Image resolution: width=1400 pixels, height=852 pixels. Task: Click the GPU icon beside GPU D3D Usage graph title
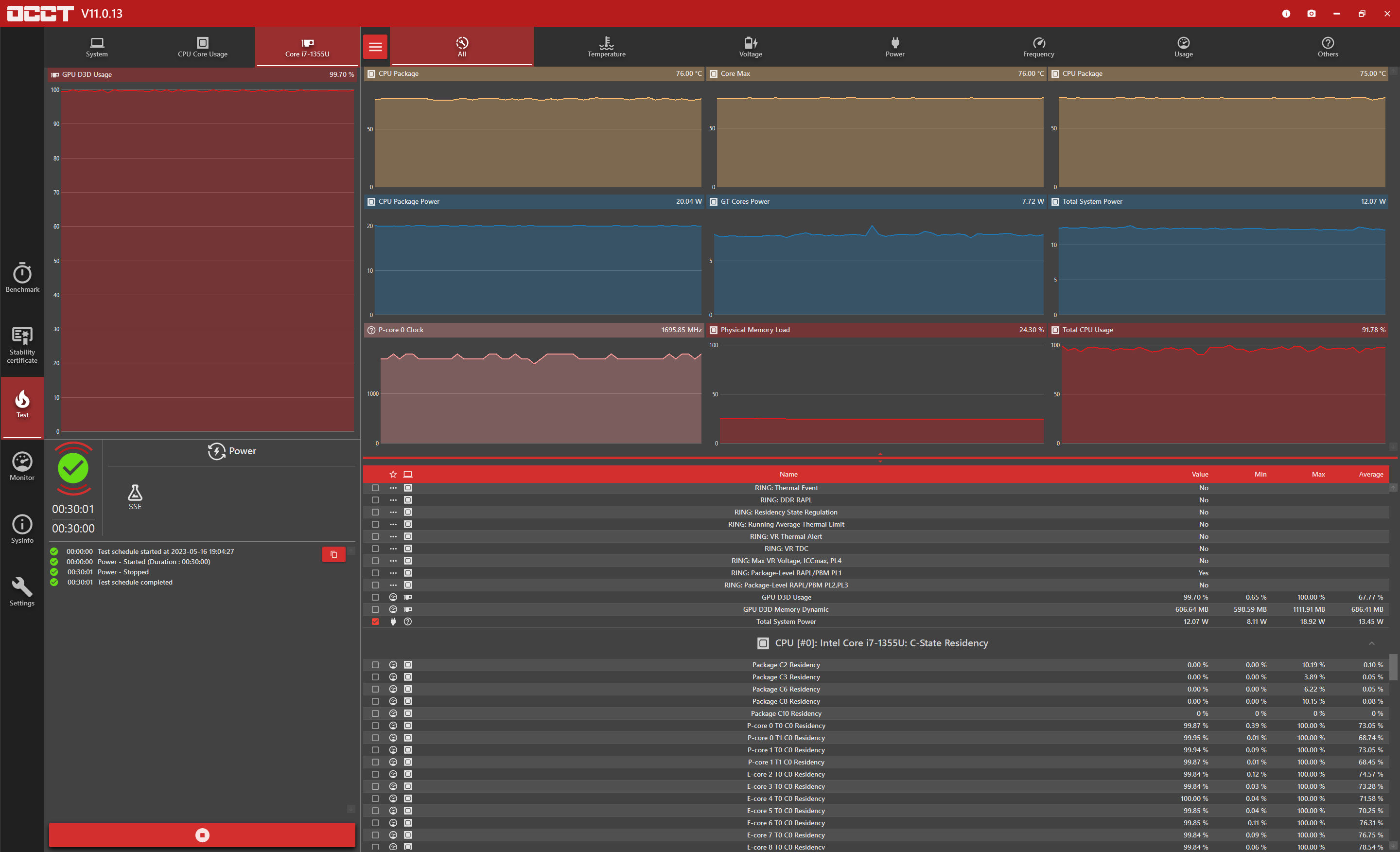click(55, 74)
